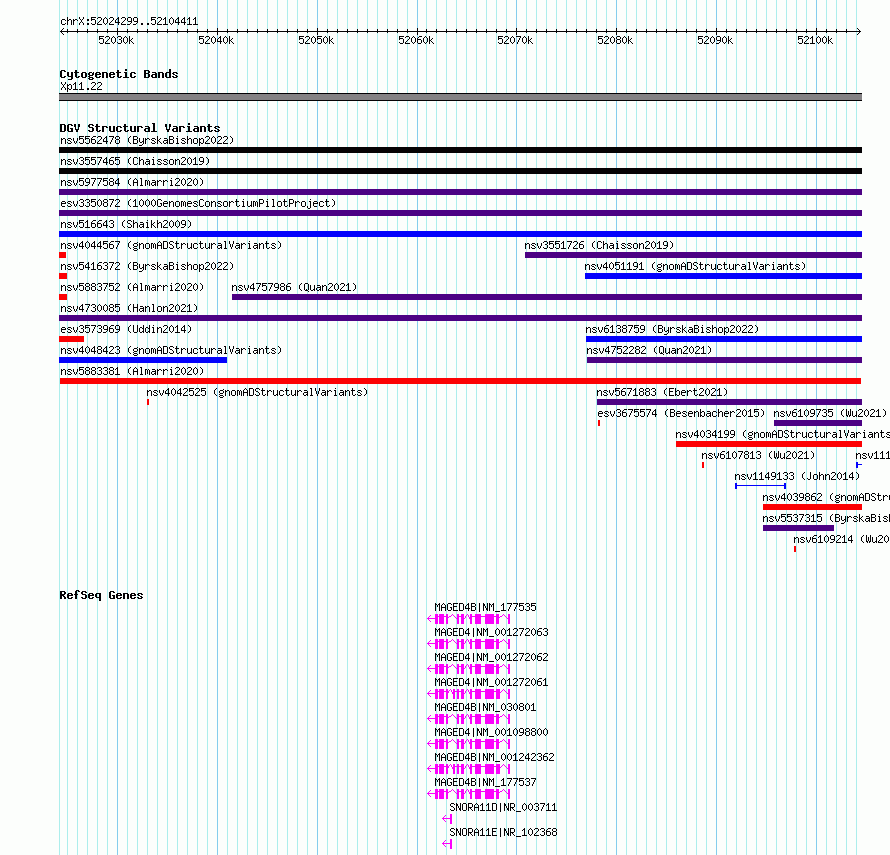Select the nsv5537315 variant label

coord(826,518)
